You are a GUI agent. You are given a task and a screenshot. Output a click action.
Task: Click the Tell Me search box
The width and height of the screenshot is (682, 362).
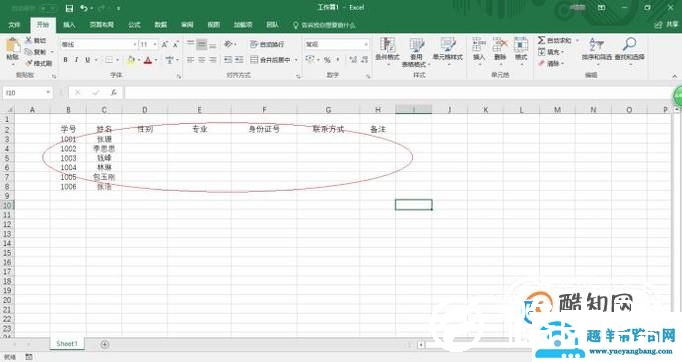pyautogui.click(x=324, y=25)
